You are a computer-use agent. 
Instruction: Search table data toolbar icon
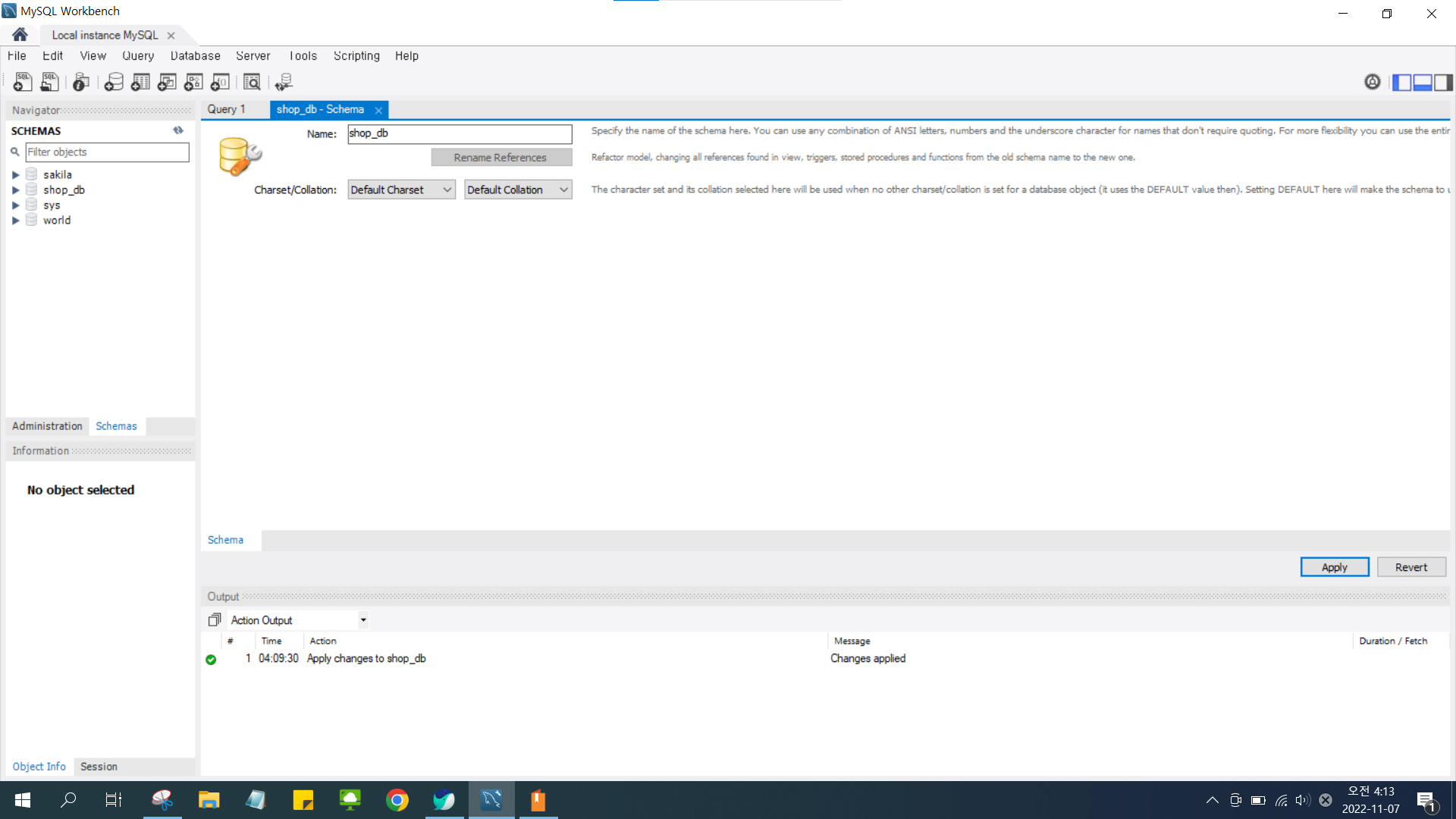pos(252,82)
